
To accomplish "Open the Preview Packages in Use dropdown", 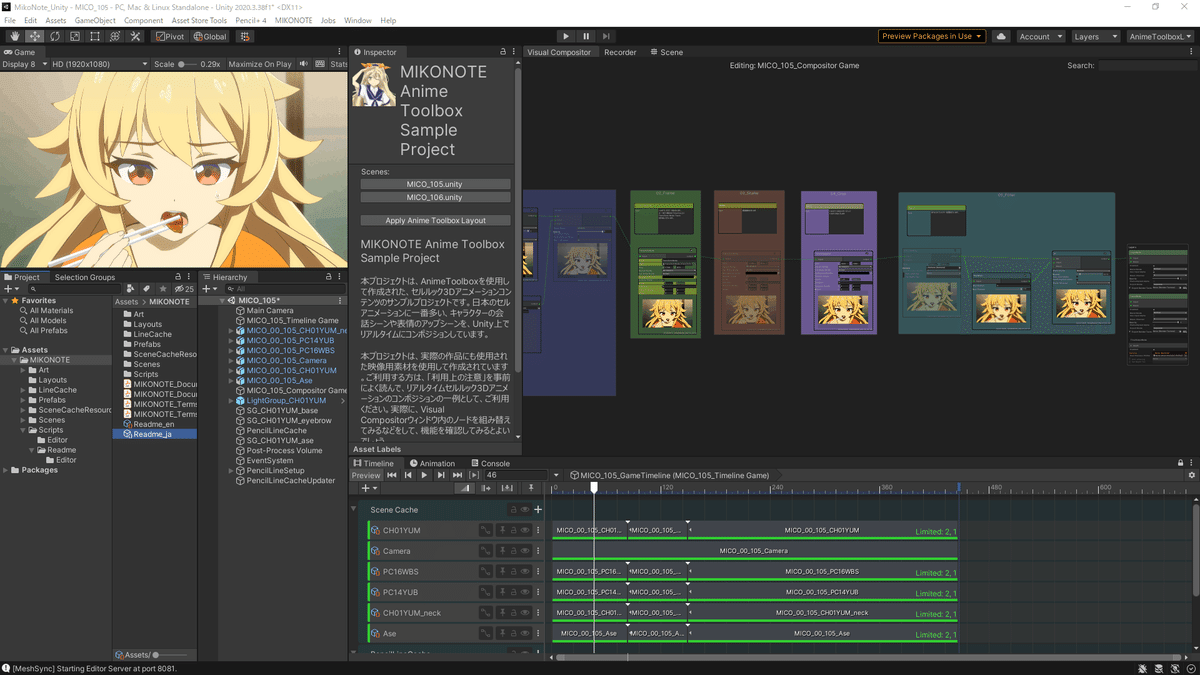I will [x=932, y=36].
